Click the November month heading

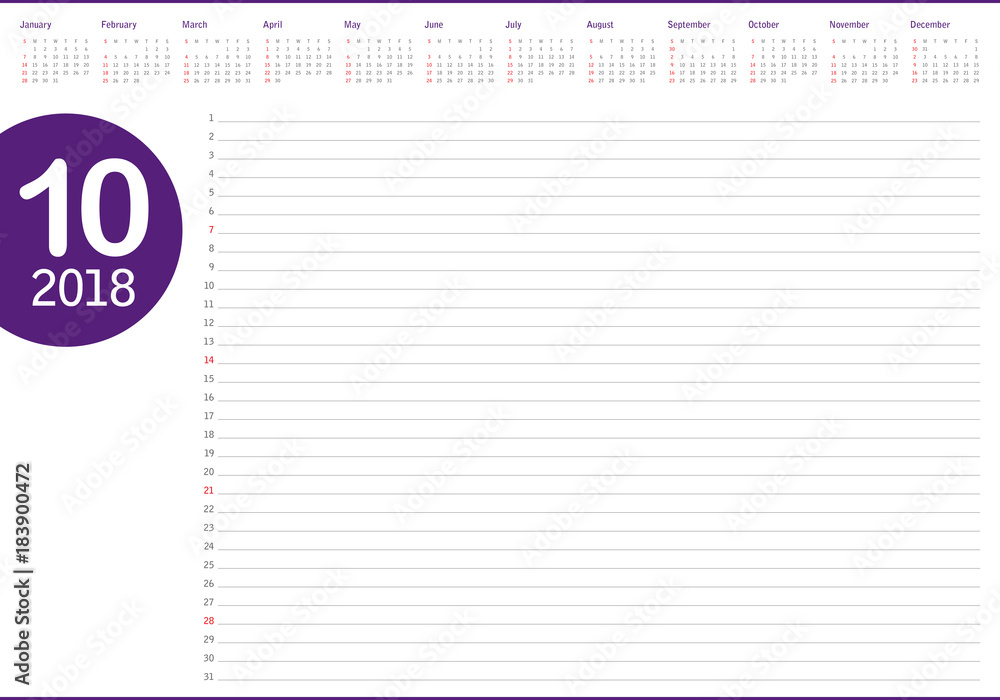pos(849,25)
